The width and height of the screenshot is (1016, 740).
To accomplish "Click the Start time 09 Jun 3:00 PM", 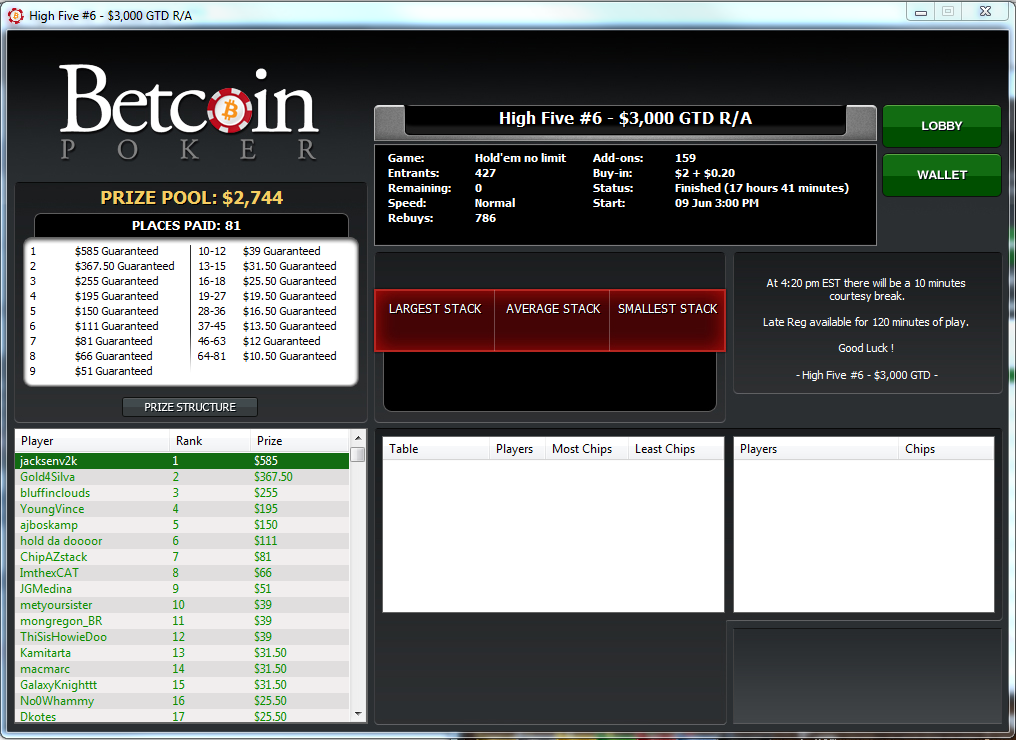I will pyautogui.click(x=717, y=203).
